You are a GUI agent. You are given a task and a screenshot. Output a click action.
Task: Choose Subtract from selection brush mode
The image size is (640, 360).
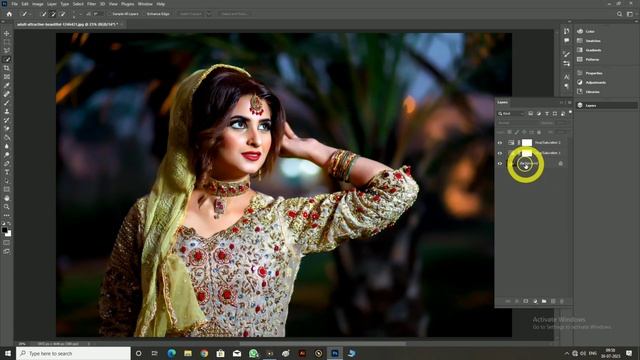(62, 14)
